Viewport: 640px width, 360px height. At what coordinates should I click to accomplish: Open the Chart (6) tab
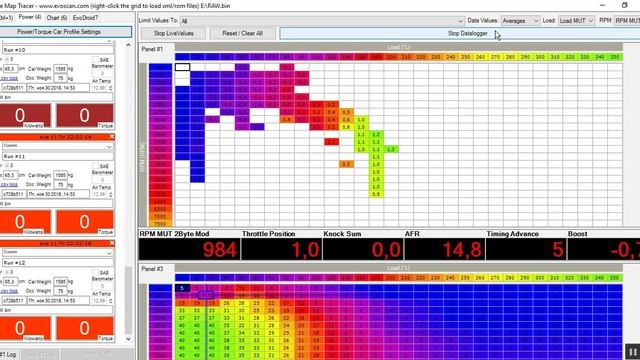point(57,18)
